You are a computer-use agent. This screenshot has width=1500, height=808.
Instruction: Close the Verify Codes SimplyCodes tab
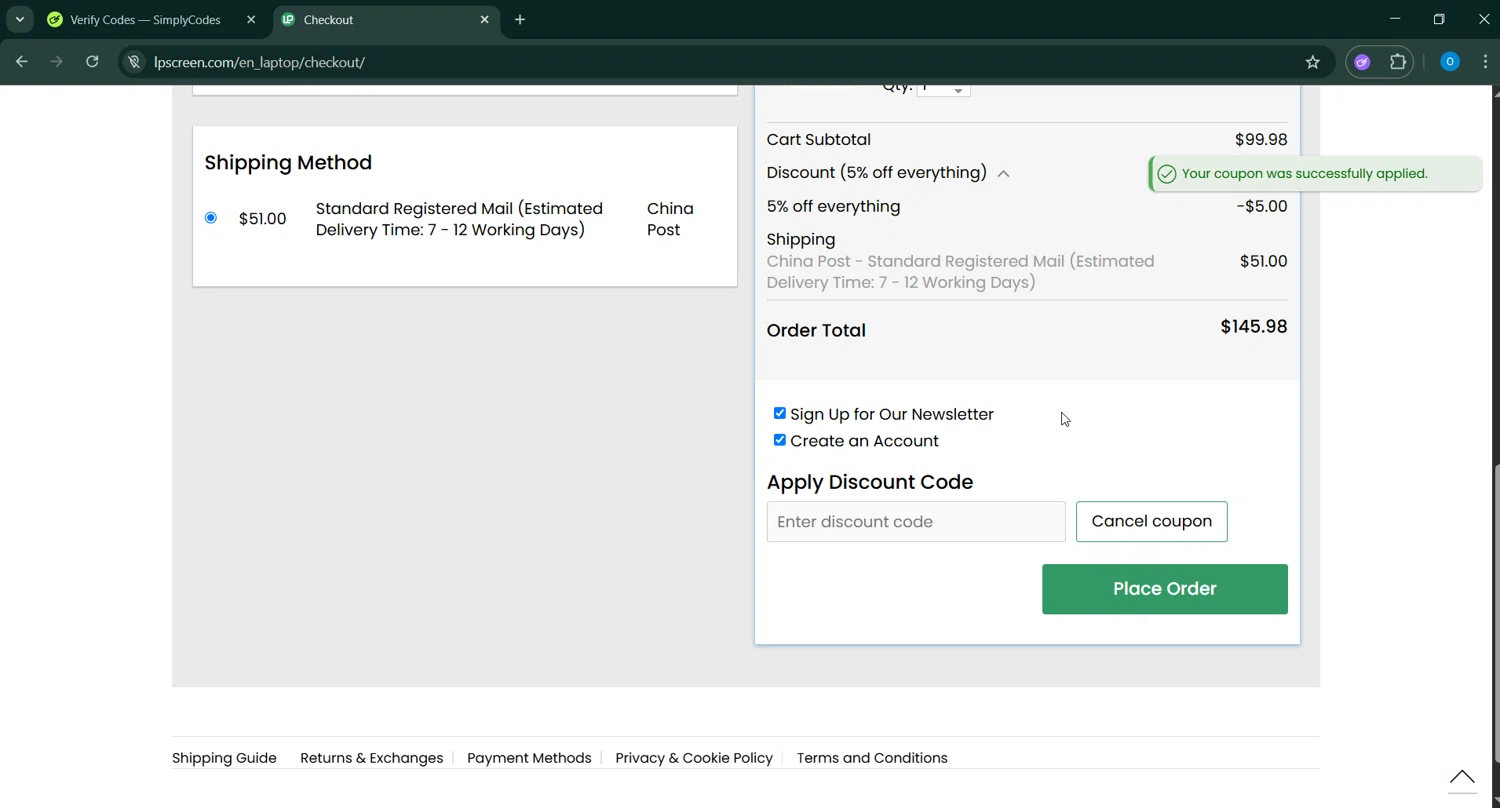click(251, 19)
